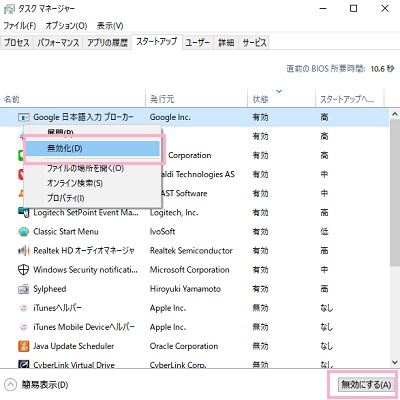Select the スタートアップ tab
The image size is (400, 400).
[157, 42]
